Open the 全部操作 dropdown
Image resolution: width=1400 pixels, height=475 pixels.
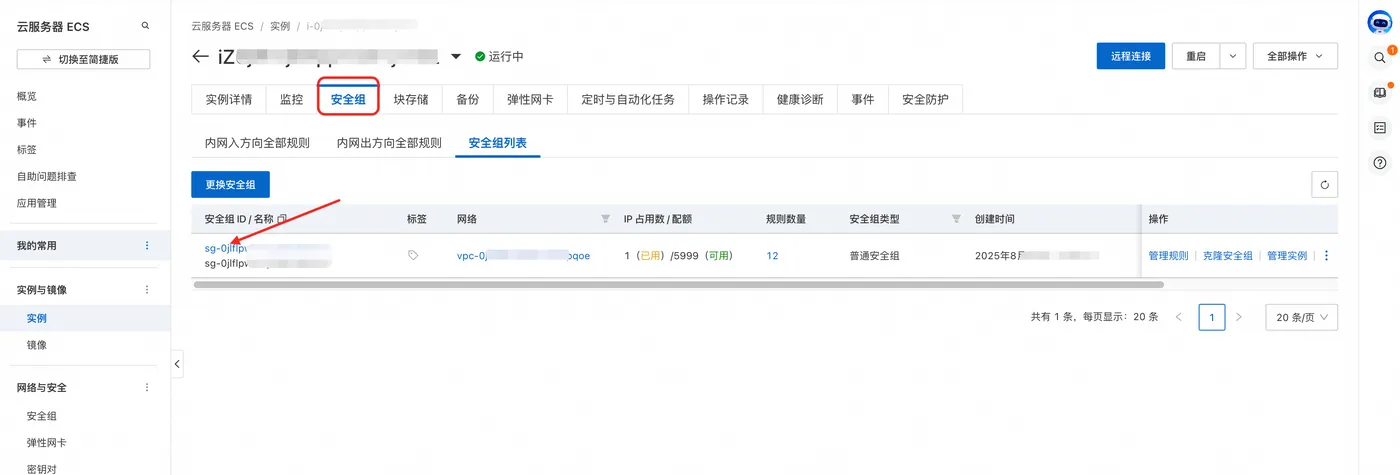click(1295, 57)
